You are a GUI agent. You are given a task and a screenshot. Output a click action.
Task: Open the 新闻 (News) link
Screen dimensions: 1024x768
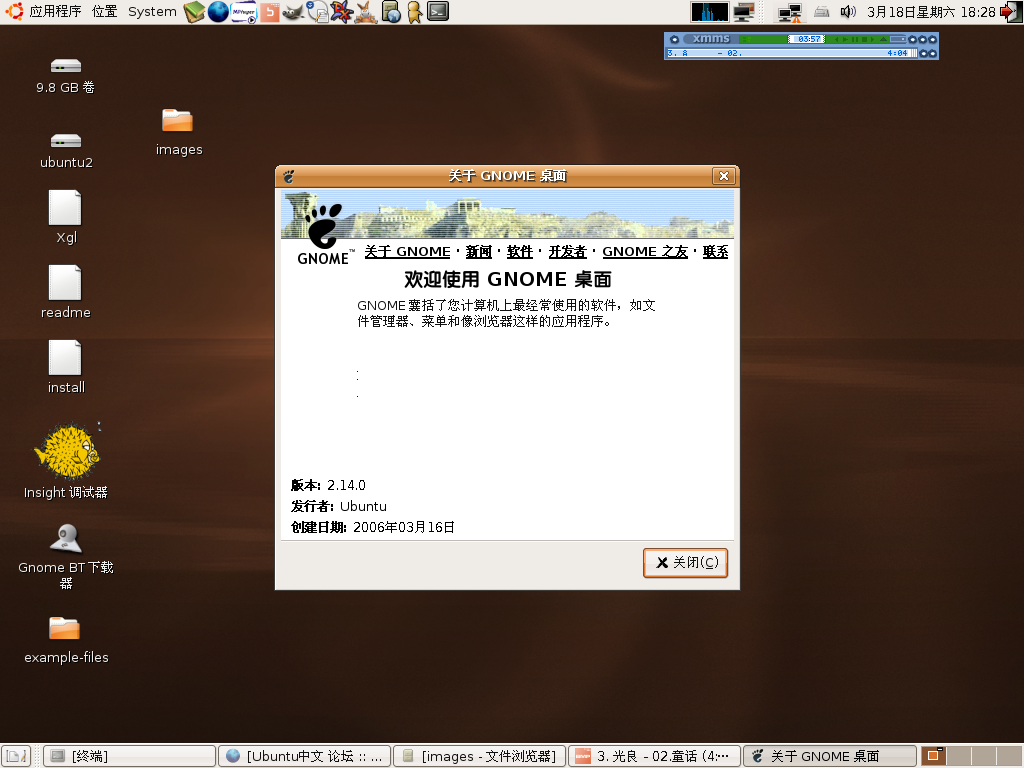click(x=479, y=251)
